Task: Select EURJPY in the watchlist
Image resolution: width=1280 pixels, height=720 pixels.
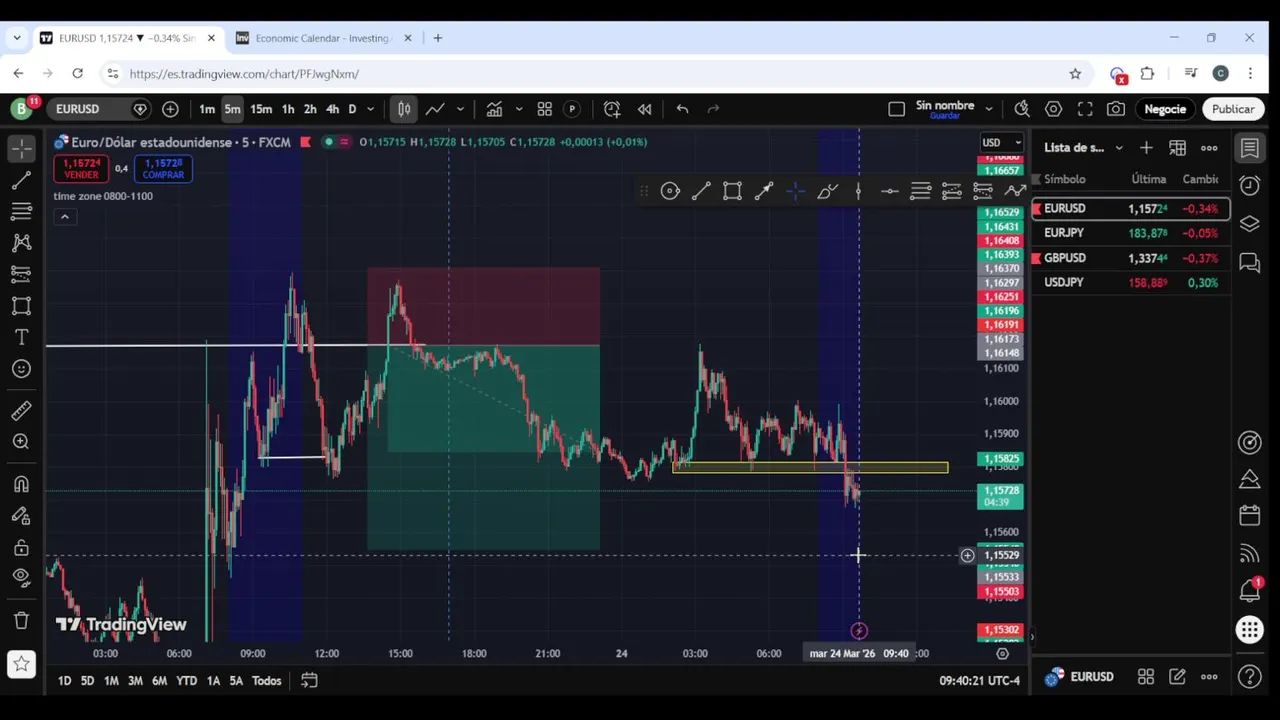Action: pos(1131,233)
